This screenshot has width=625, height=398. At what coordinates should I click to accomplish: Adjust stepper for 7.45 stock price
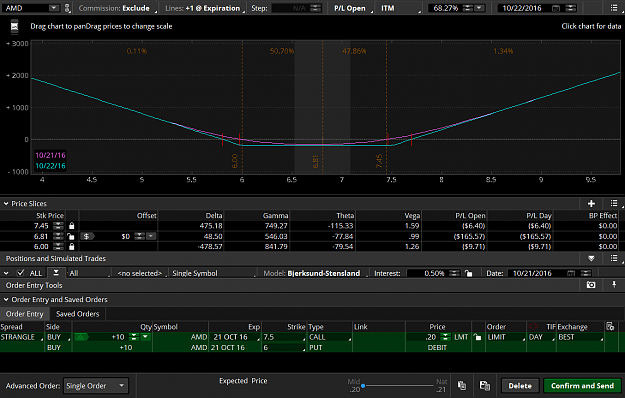click(58, 226)
